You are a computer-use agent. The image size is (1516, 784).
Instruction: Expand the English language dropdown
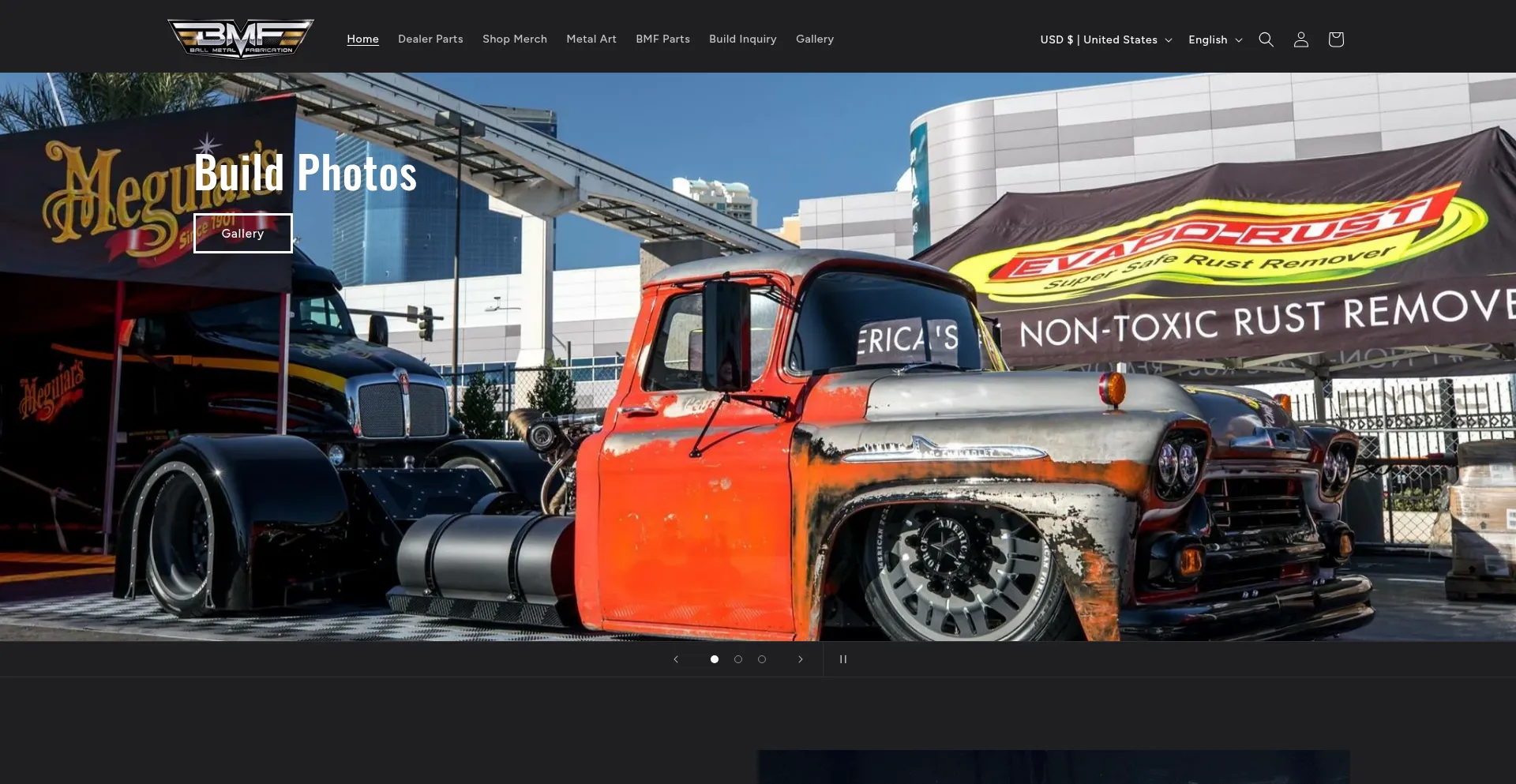point(1215,39)
